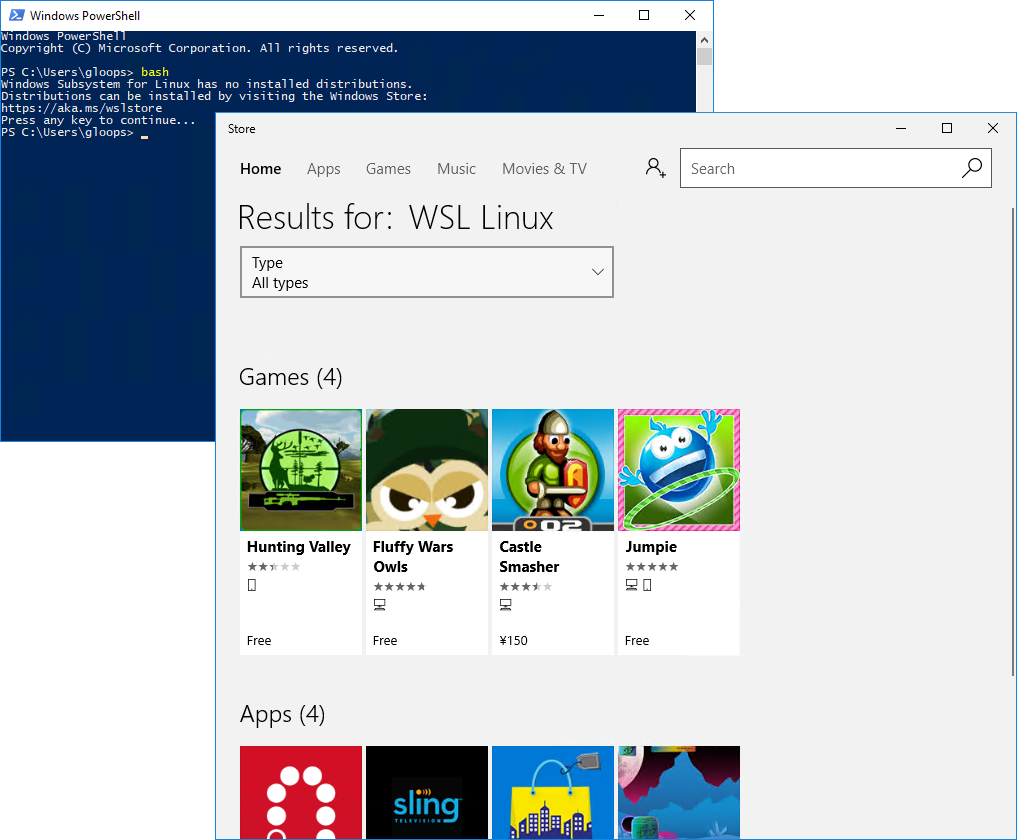Click the Store window title text
The width and height of the screenshot is (1017, 840).
(x=241, y=129)
